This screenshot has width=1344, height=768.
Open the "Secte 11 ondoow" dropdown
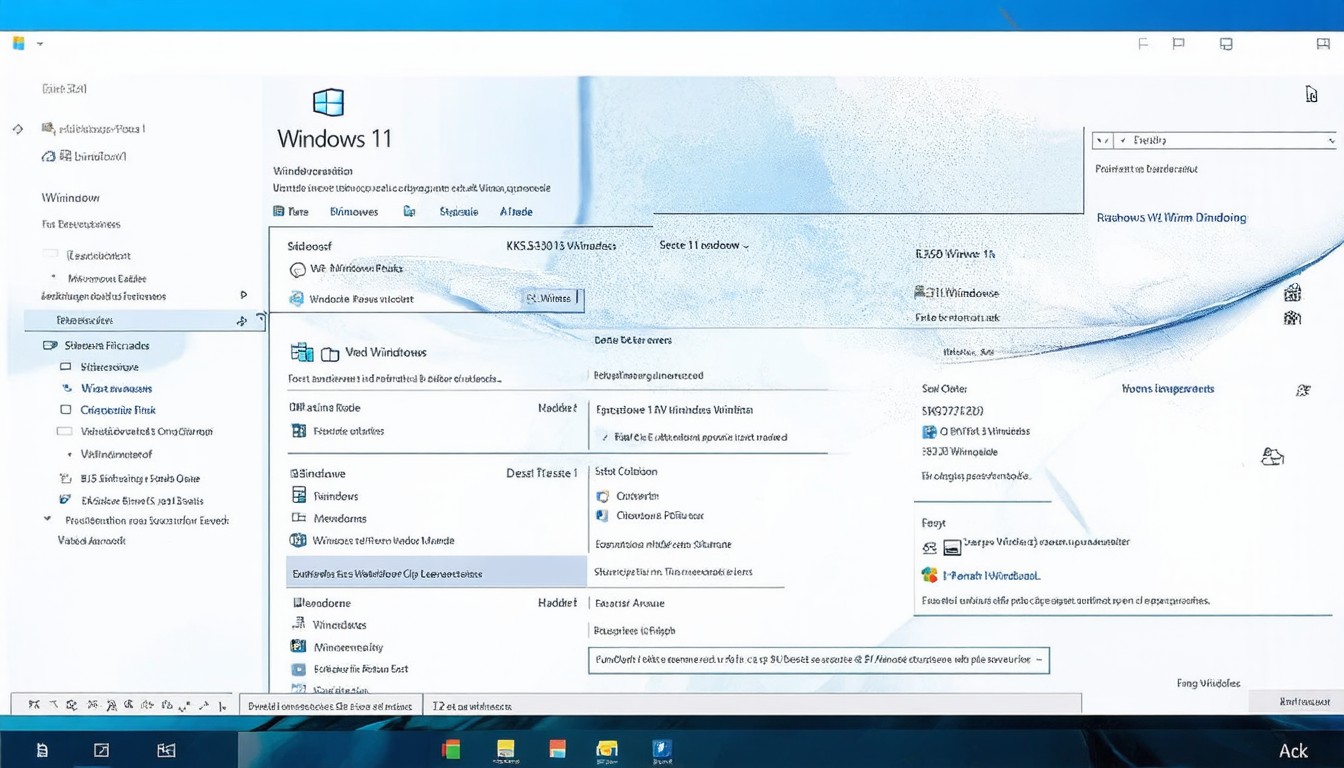coord(704,245)
